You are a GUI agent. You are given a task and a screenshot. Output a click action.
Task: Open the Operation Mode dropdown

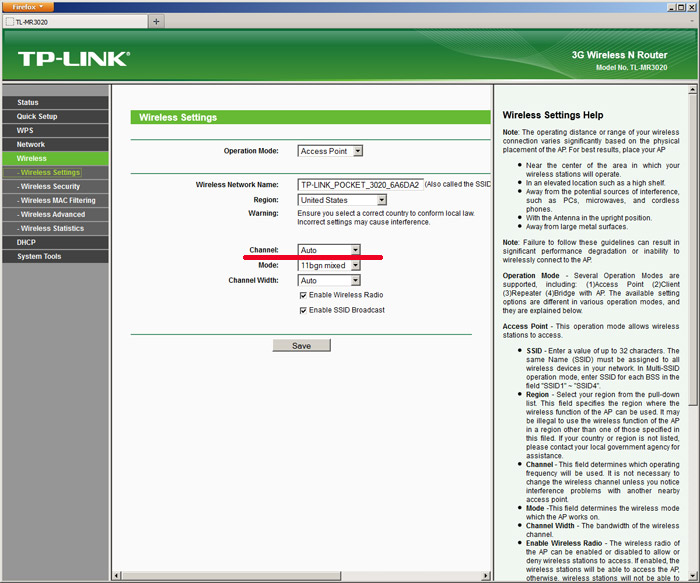330,151
